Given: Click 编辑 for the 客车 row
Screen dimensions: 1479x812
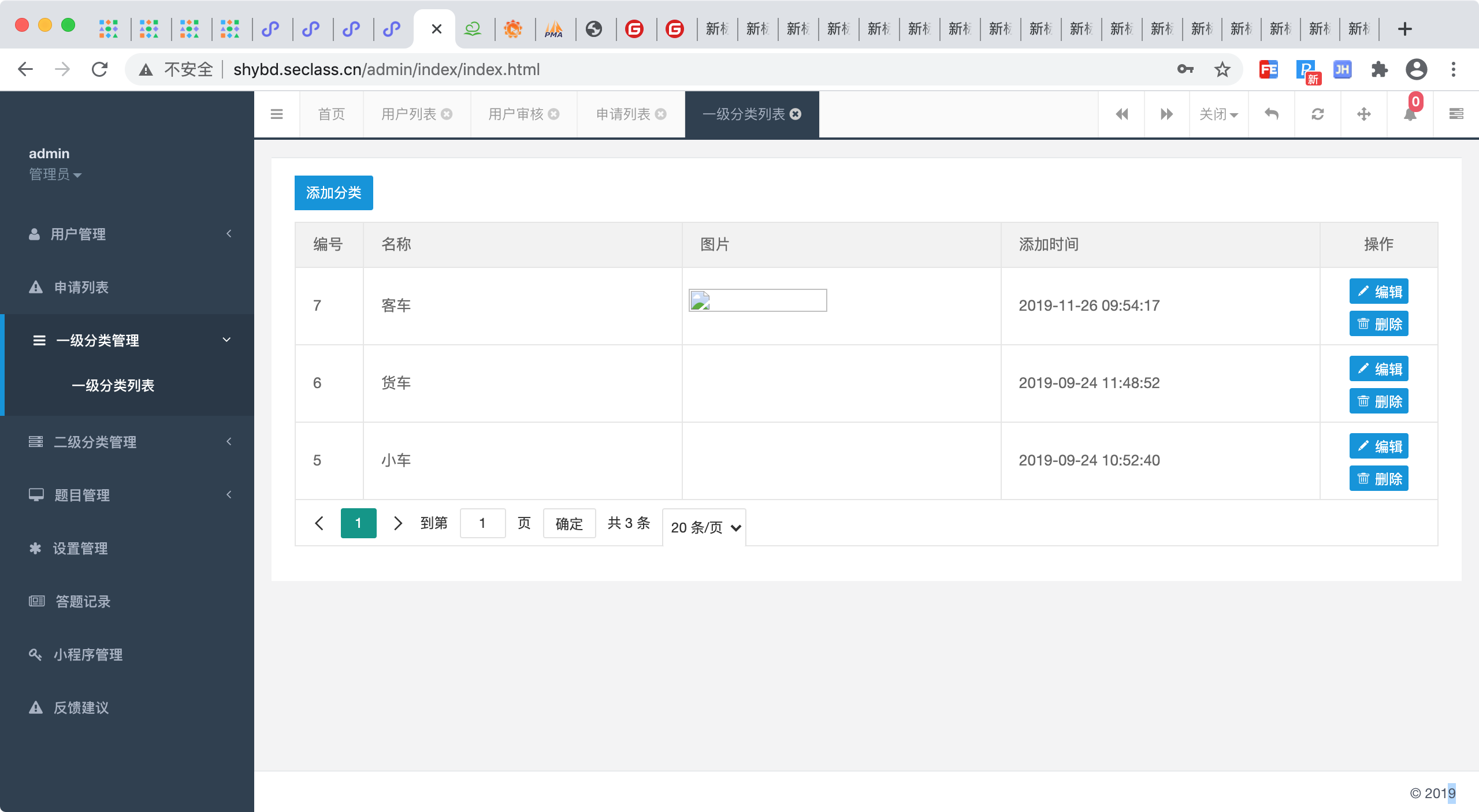Looking at the screenshot, I should pos(1378,291).
